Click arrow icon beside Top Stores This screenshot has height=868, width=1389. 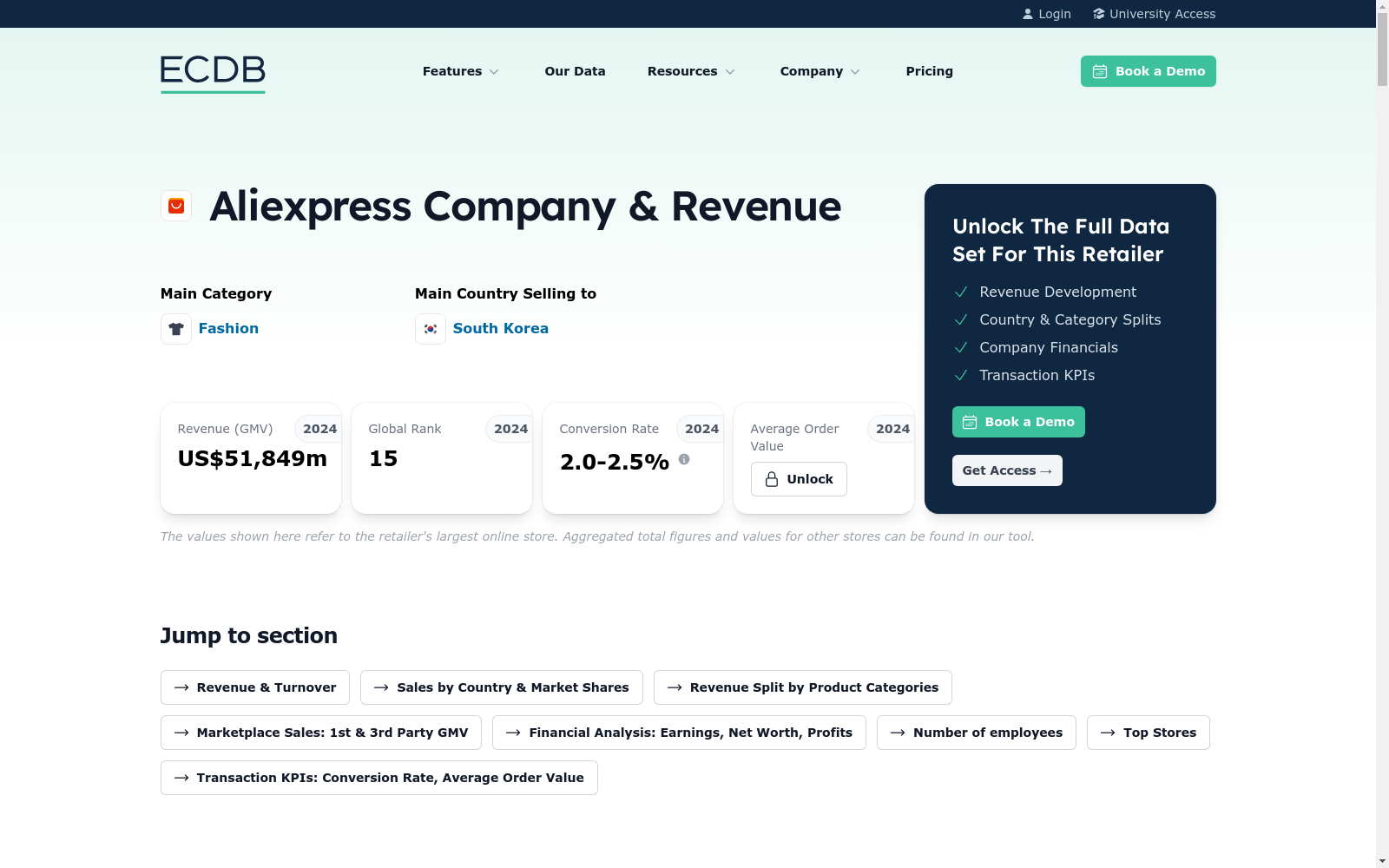coord(1108,733)
